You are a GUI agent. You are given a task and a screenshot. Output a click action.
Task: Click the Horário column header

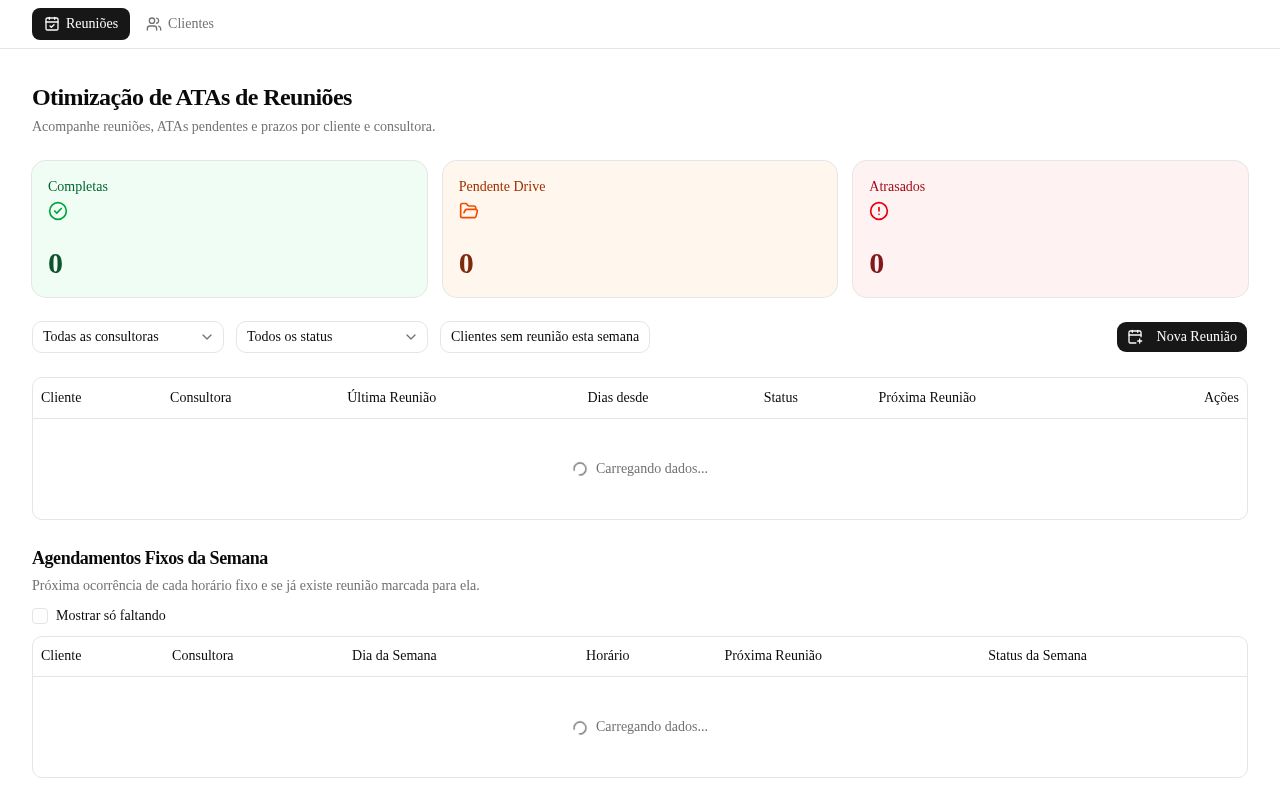click(x=608, y=656)
